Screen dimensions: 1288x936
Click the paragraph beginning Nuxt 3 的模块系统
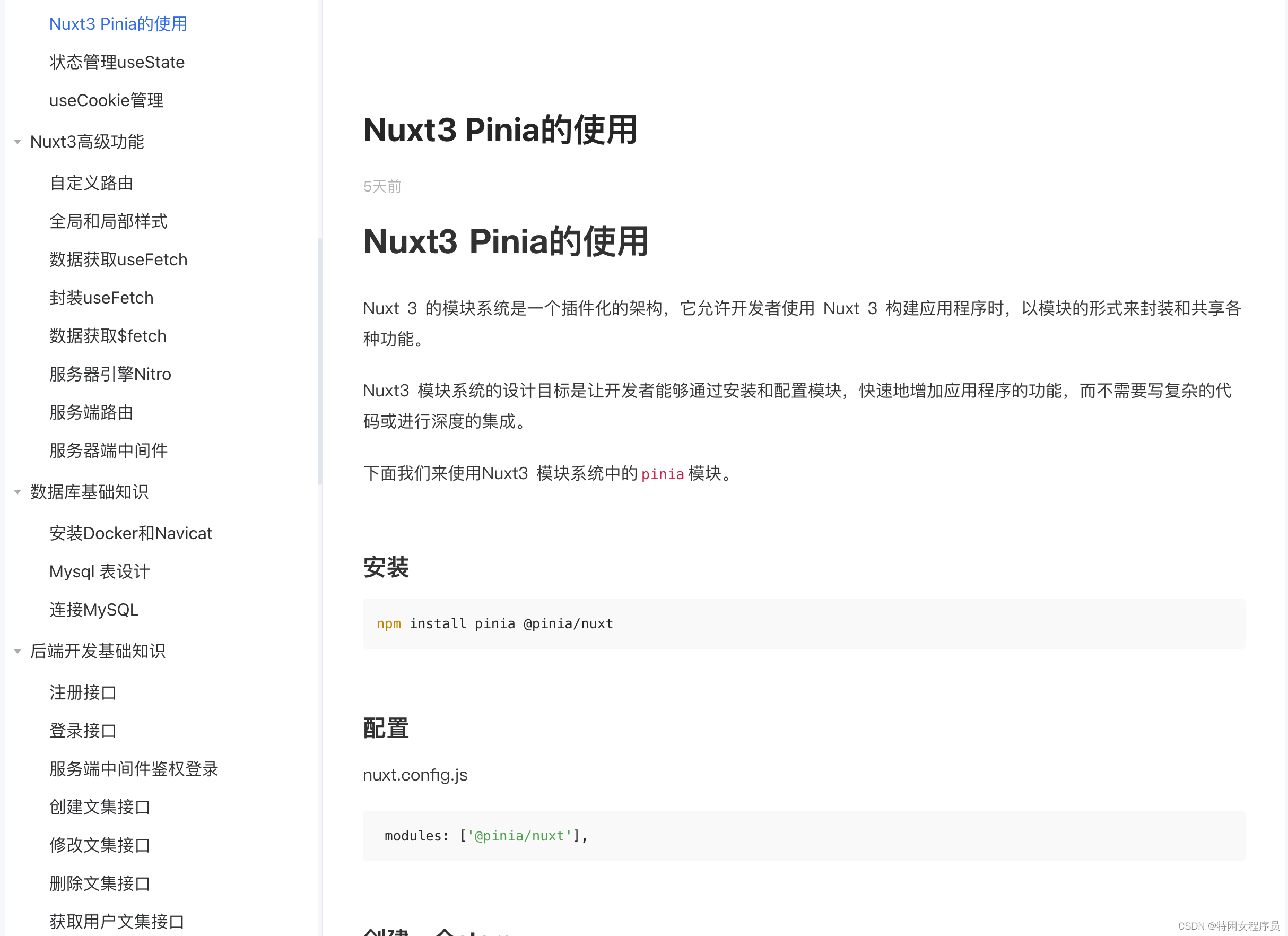(x=802, y=323)
